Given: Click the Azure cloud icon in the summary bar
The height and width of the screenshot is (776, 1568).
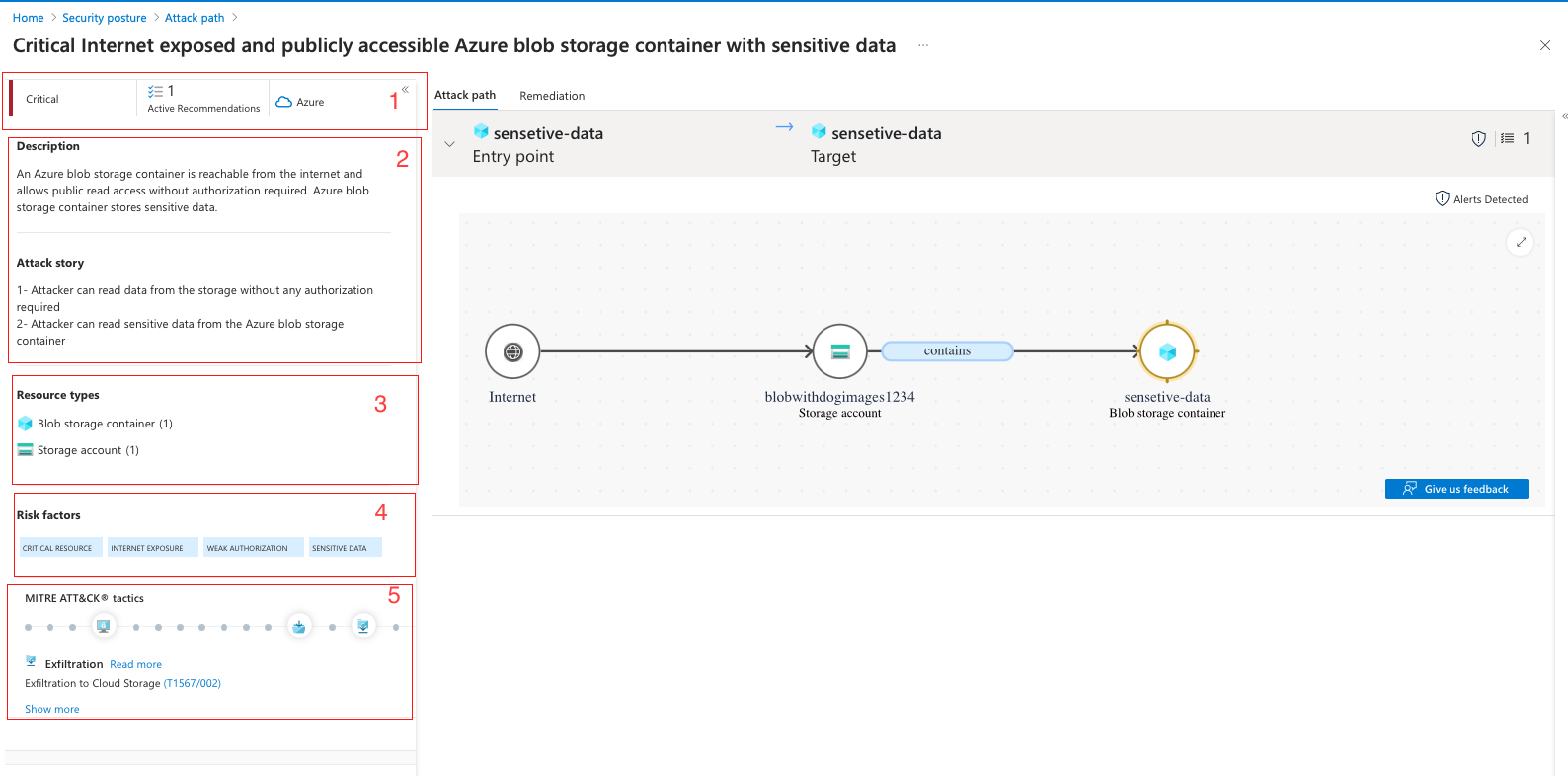Looking at the screenshot, I should pos(283,101).
